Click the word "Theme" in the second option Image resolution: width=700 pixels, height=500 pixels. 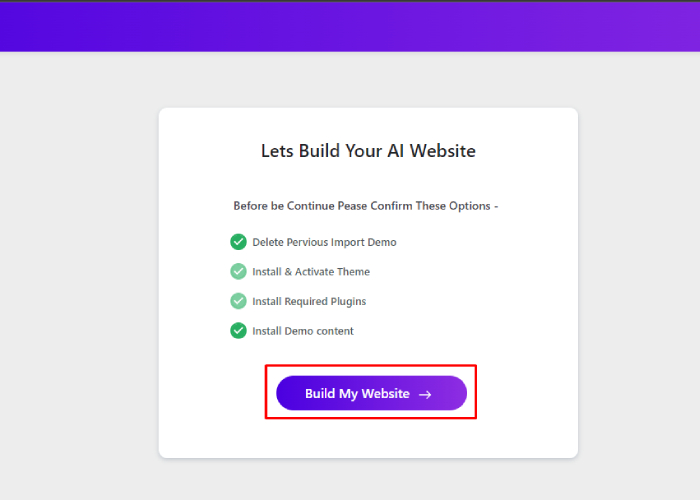354,272
